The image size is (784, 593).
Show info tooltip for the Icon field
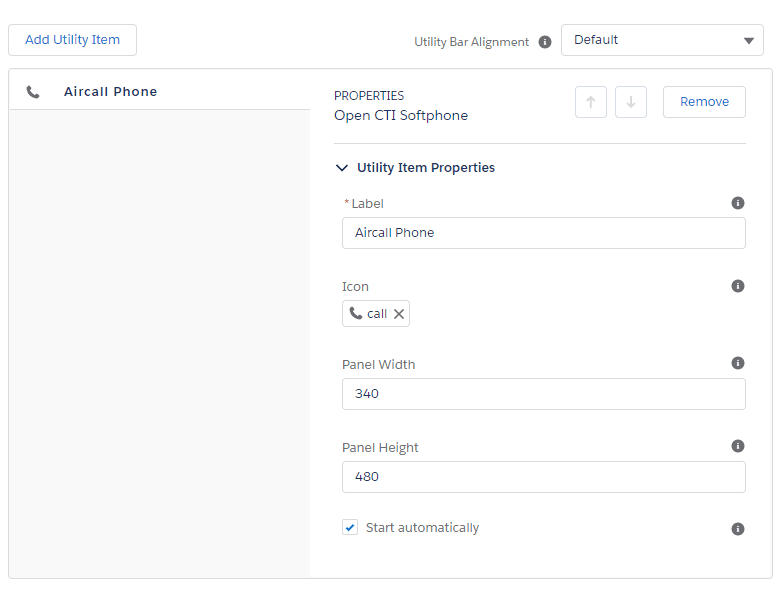point(738,286)
